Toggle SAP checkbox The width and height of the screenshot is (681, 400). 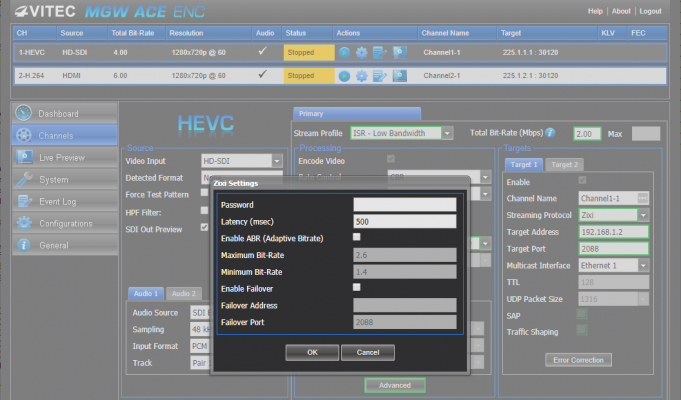[x=582, y=314]
